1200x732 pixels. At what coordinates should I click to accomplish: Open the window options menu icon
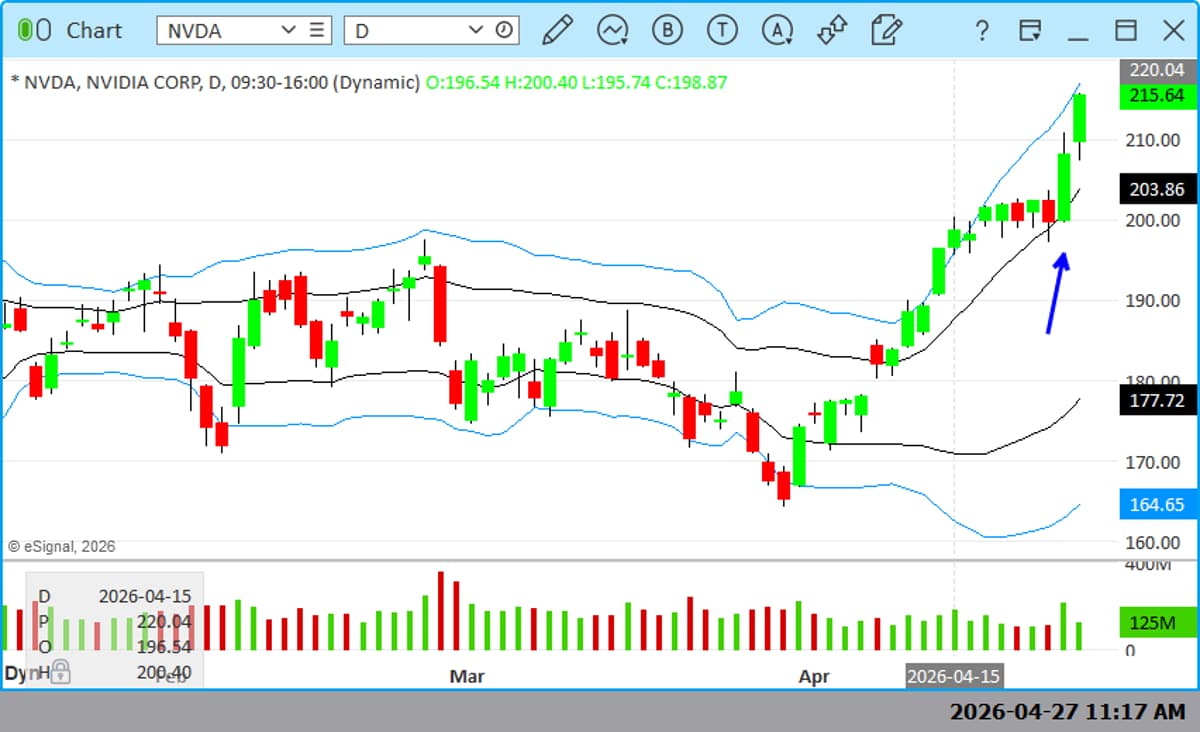tap(1031, 30)
